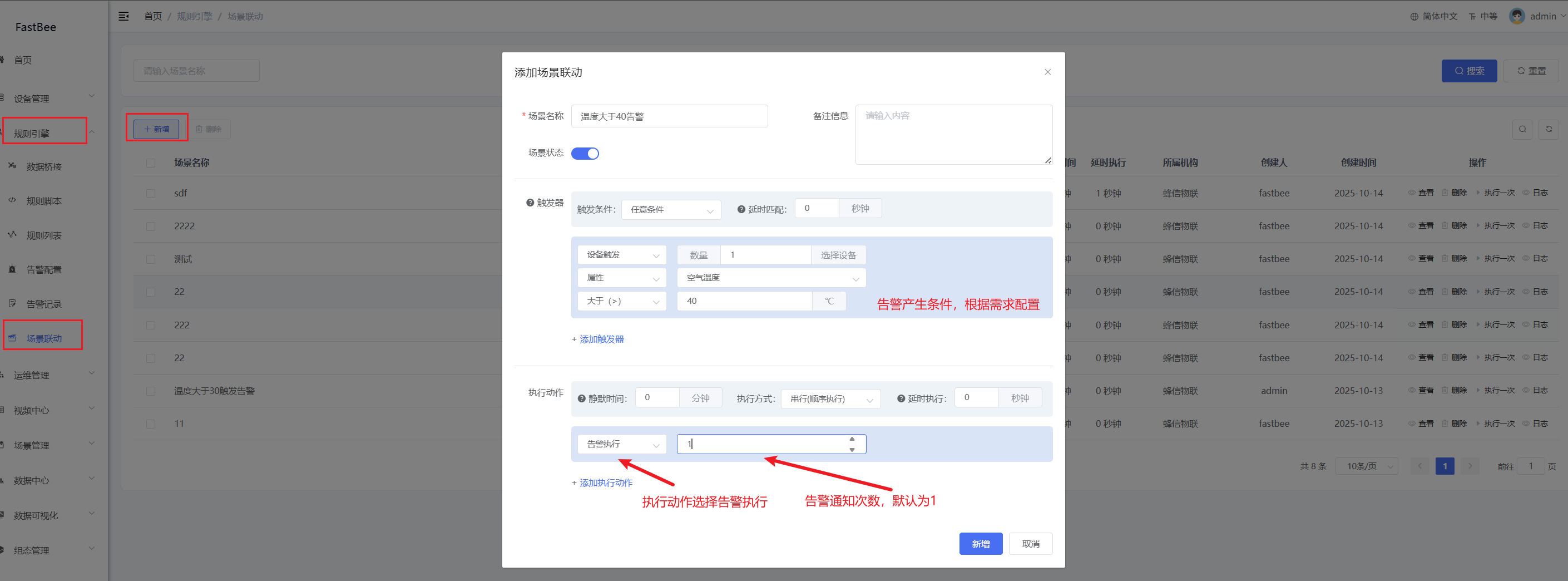Click the help icon next to 静默时间
Viewport: 1568px width, 581px height.
pos(581,399)
